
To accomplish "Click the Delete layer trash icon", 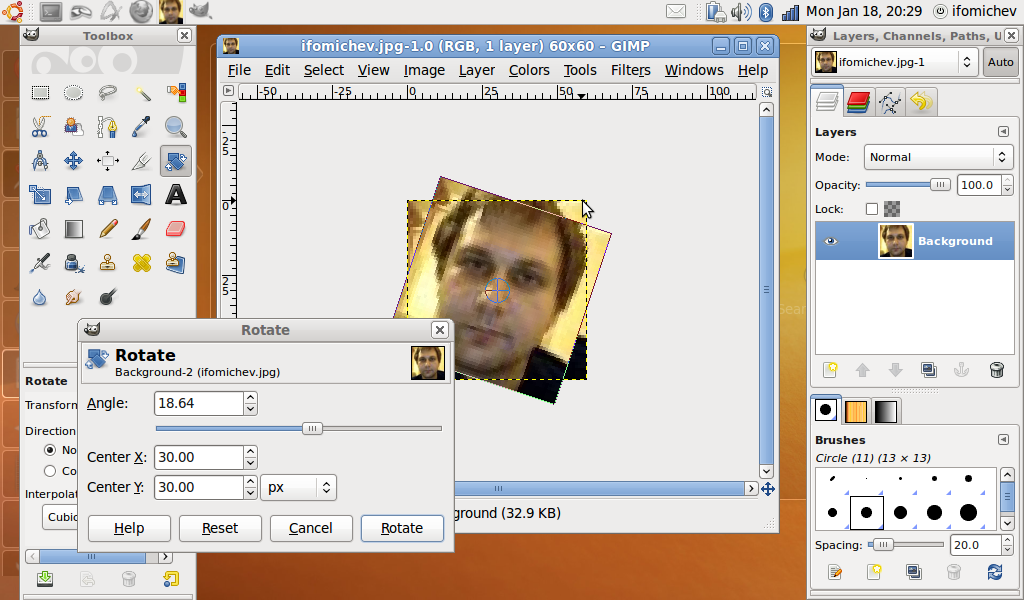I will (x=996, y=370).
